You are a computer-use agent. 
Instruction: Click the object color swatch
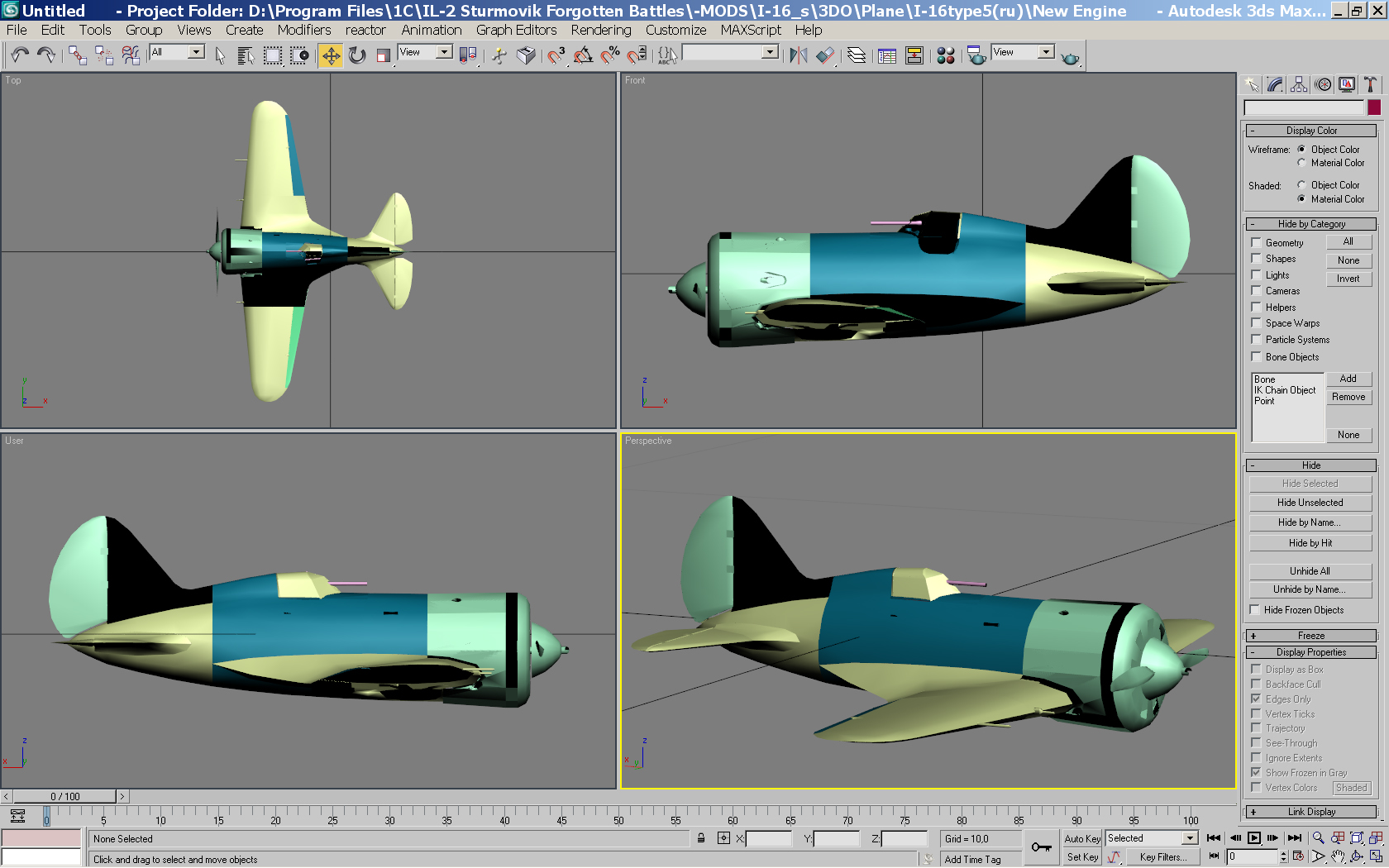coord(1374,107)
